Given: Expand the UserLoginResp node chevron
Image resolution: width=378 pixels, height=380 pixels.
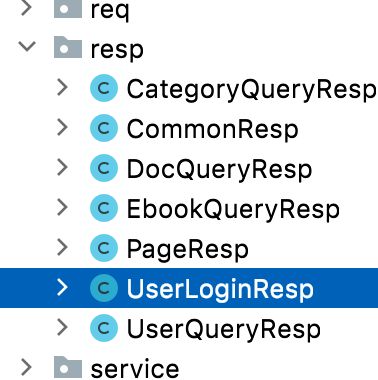Looking at the screenshot, I should click(x=62, y=288).
